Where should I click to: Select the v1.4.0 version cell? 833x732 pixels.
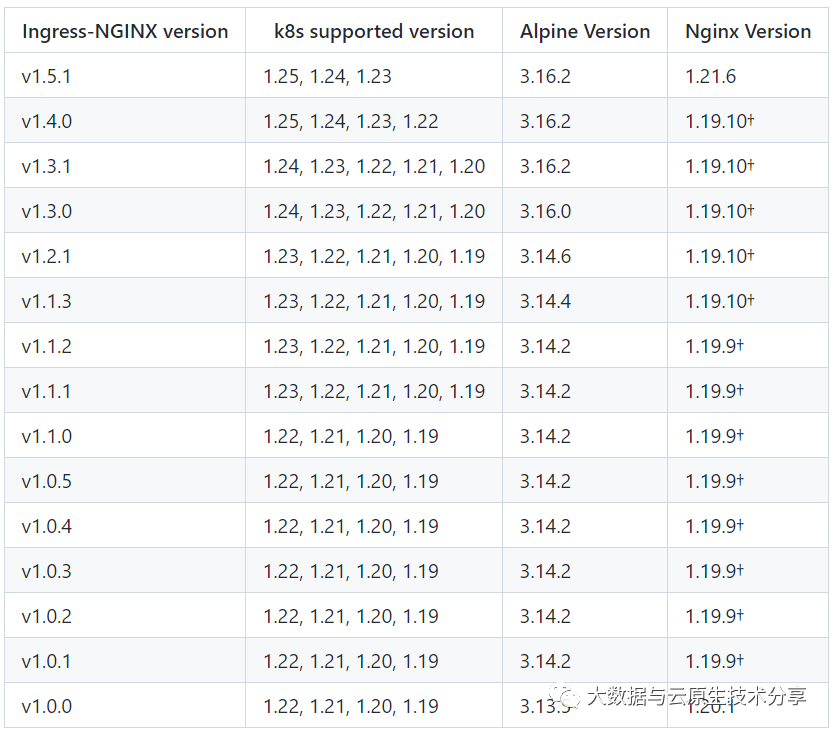tap(125, 121)
